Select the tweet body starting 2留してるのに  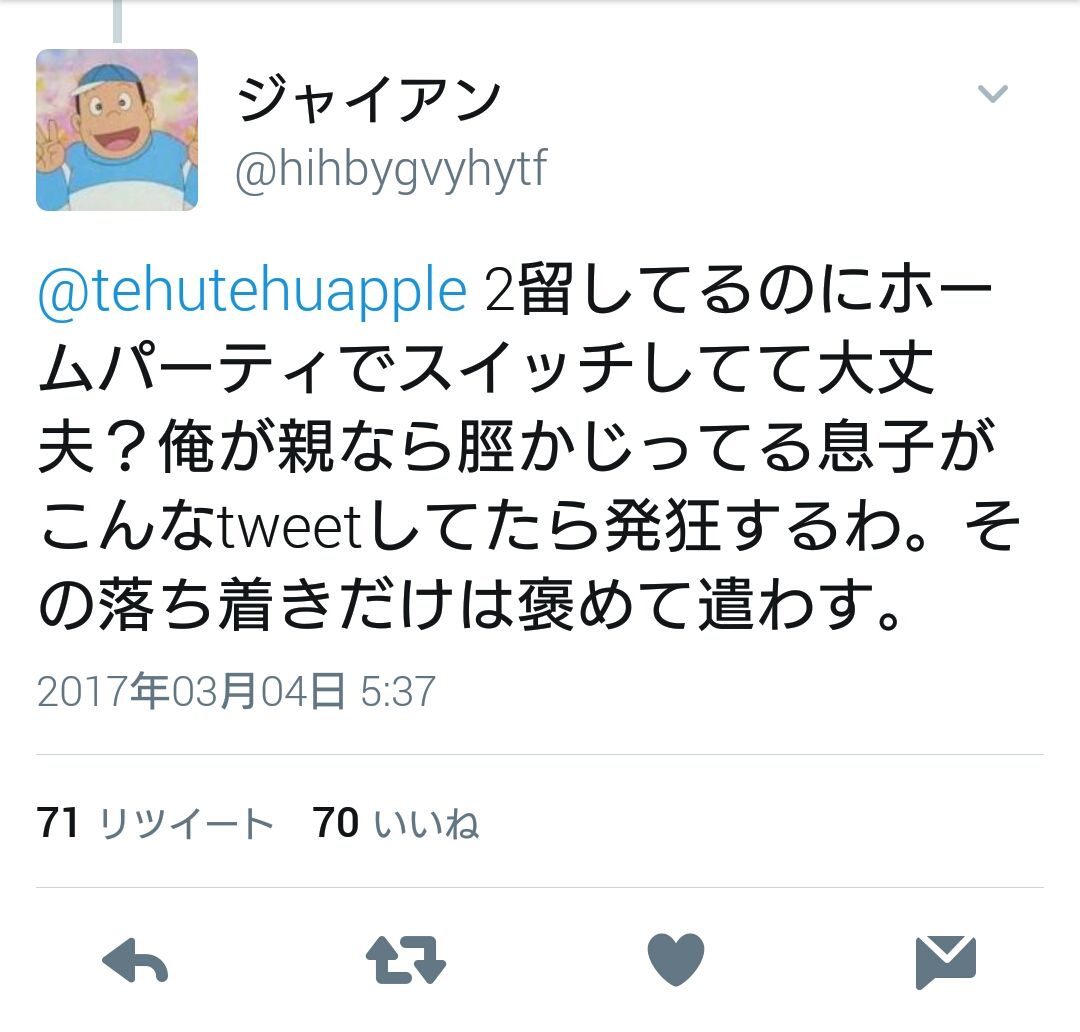point(528,447)
